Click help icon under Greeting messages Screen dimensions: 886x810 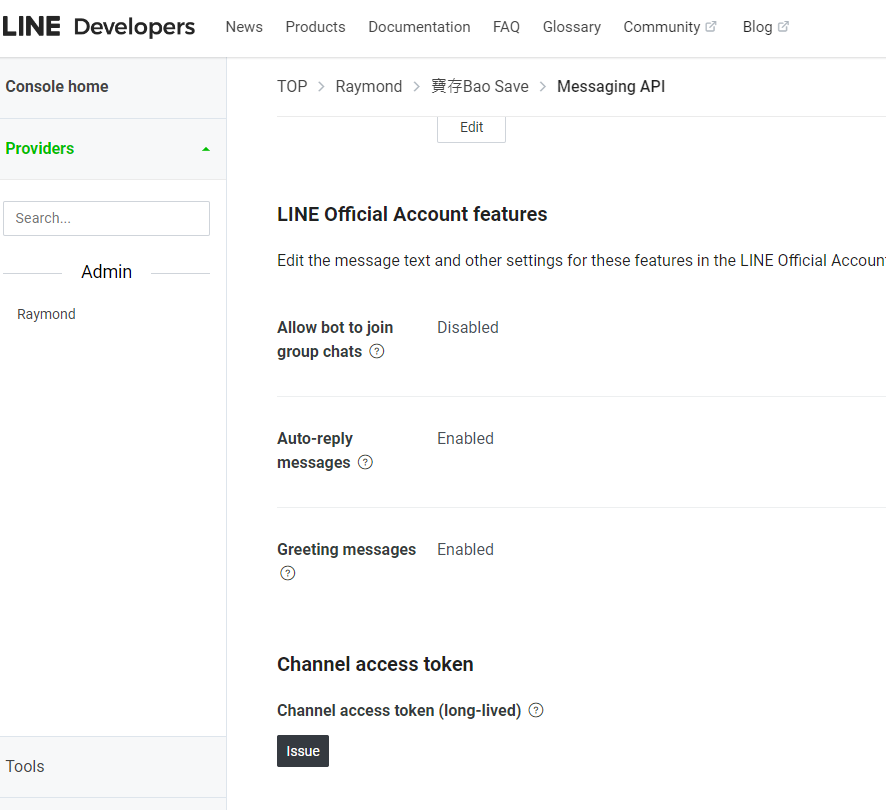point(288,573)
